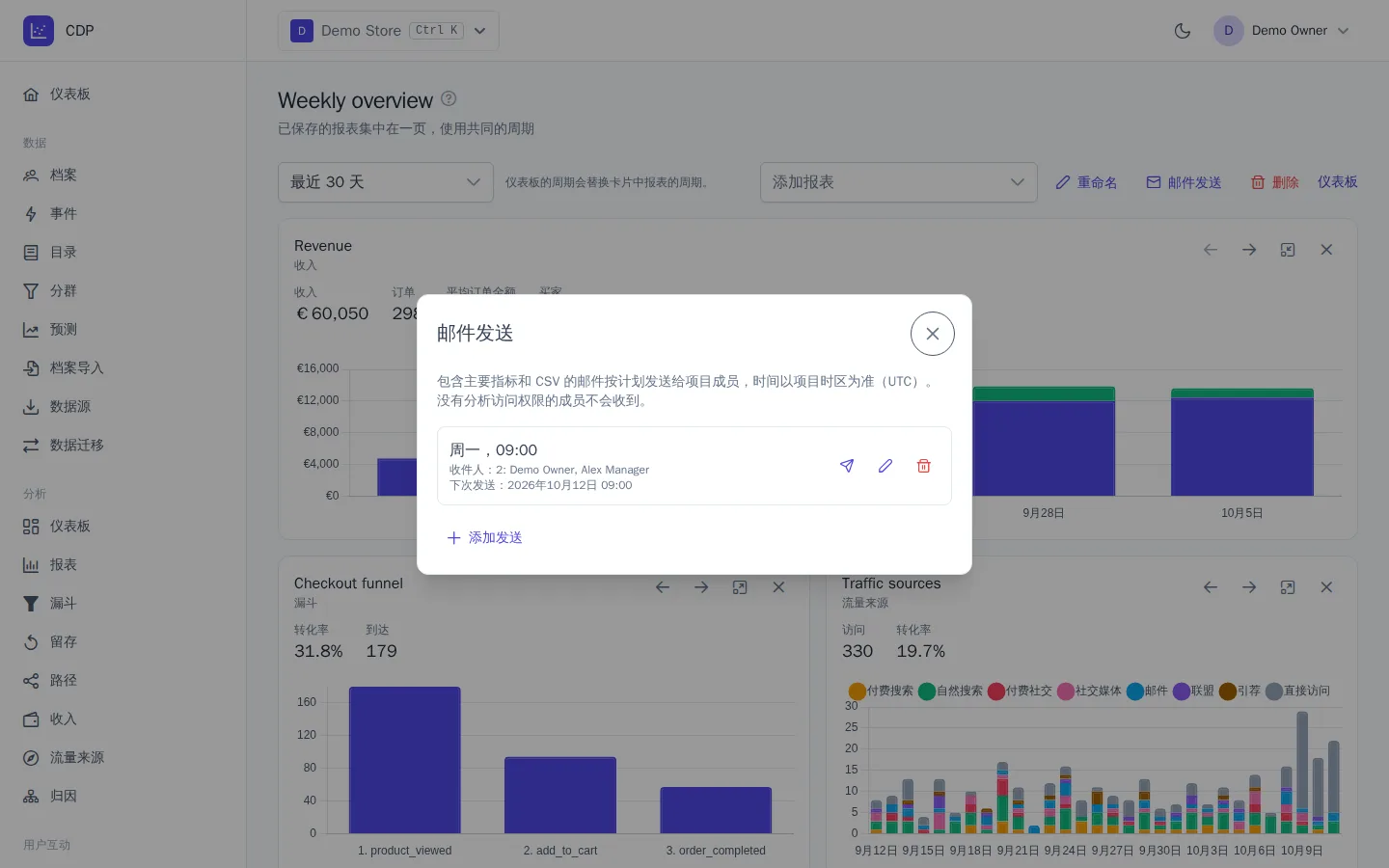The width and height of the screenshot is (1389, 868).
Task: Toggle dark mode with the moon icon
Action: 1183,31
